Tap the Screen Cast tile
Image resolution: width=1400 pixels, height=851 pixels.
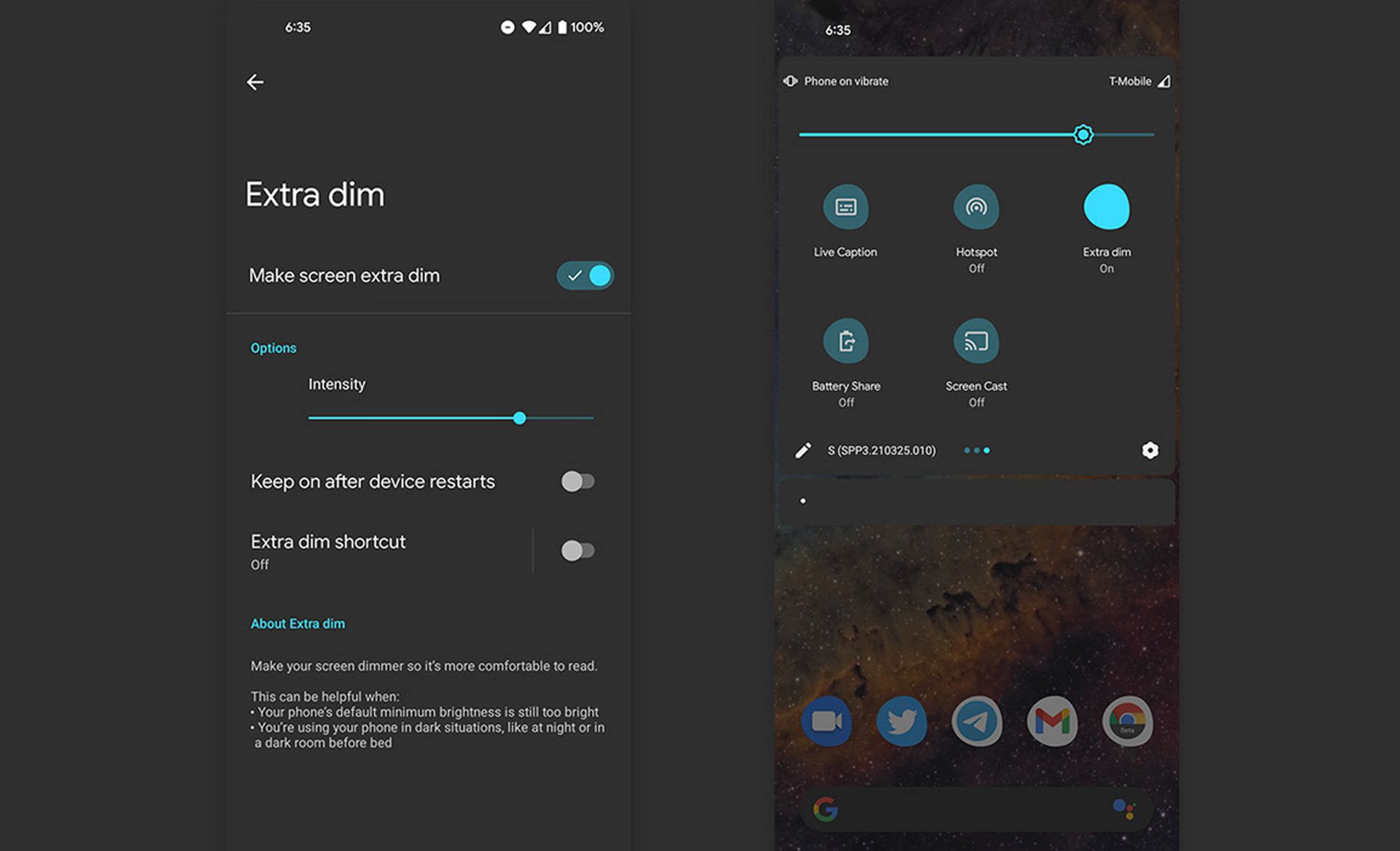point(976,341)
